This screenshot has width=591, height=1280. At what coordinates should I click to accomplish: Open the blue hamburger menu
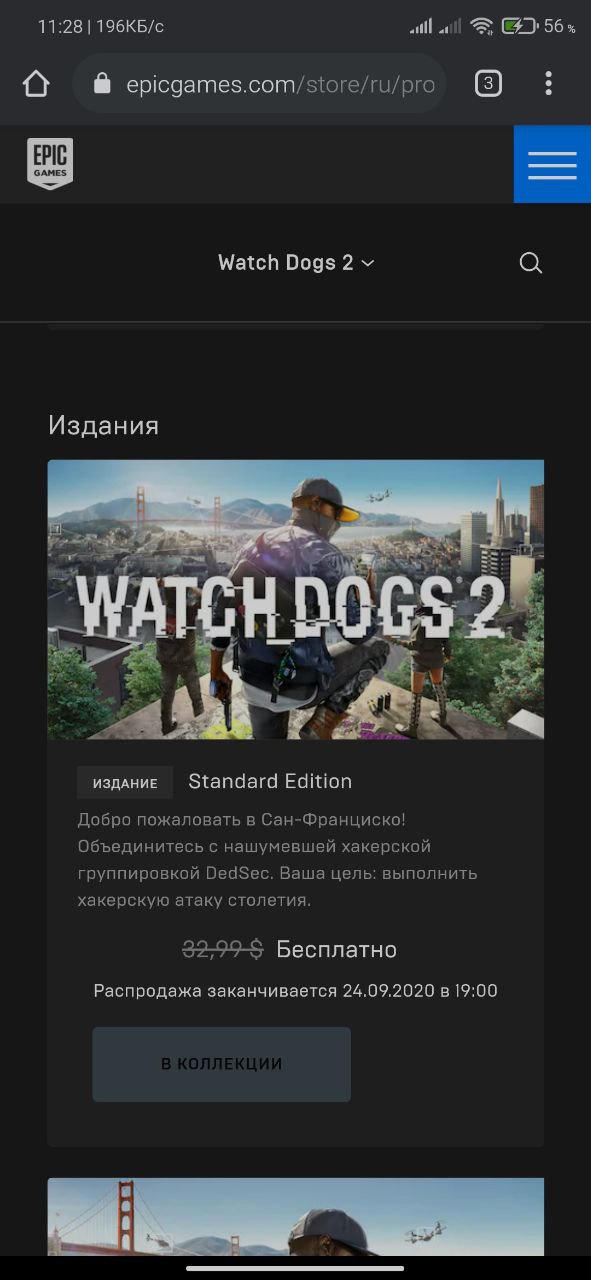(x=552, y=164)
